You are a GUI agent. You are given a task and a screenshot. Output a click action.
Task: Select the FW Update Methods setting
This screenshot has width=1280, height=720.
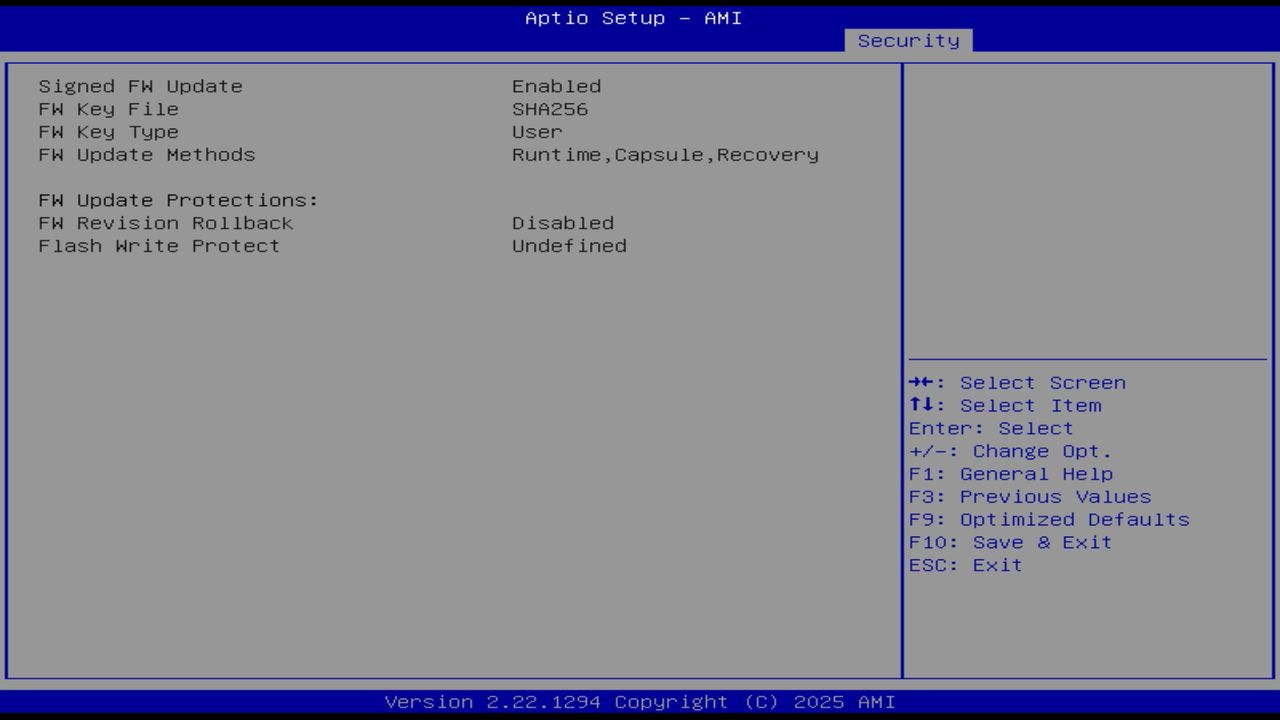click(x=146, y=155)
